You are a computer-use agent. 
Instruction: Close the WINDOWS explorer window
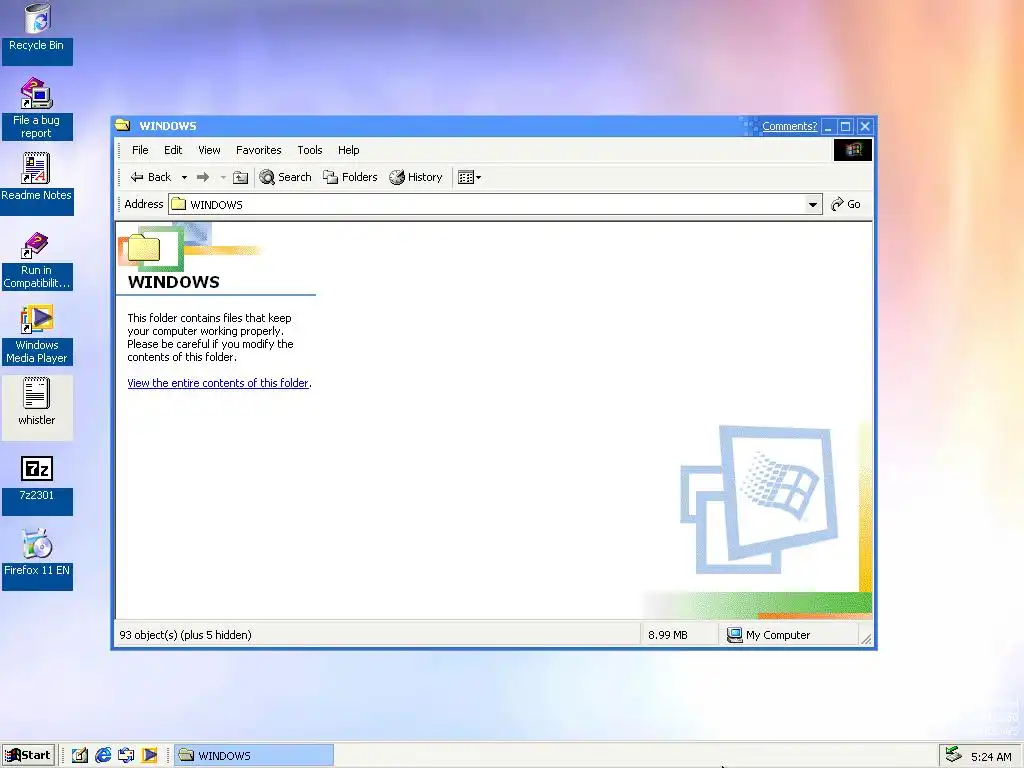pyautogui.click(x=865, y=126)
